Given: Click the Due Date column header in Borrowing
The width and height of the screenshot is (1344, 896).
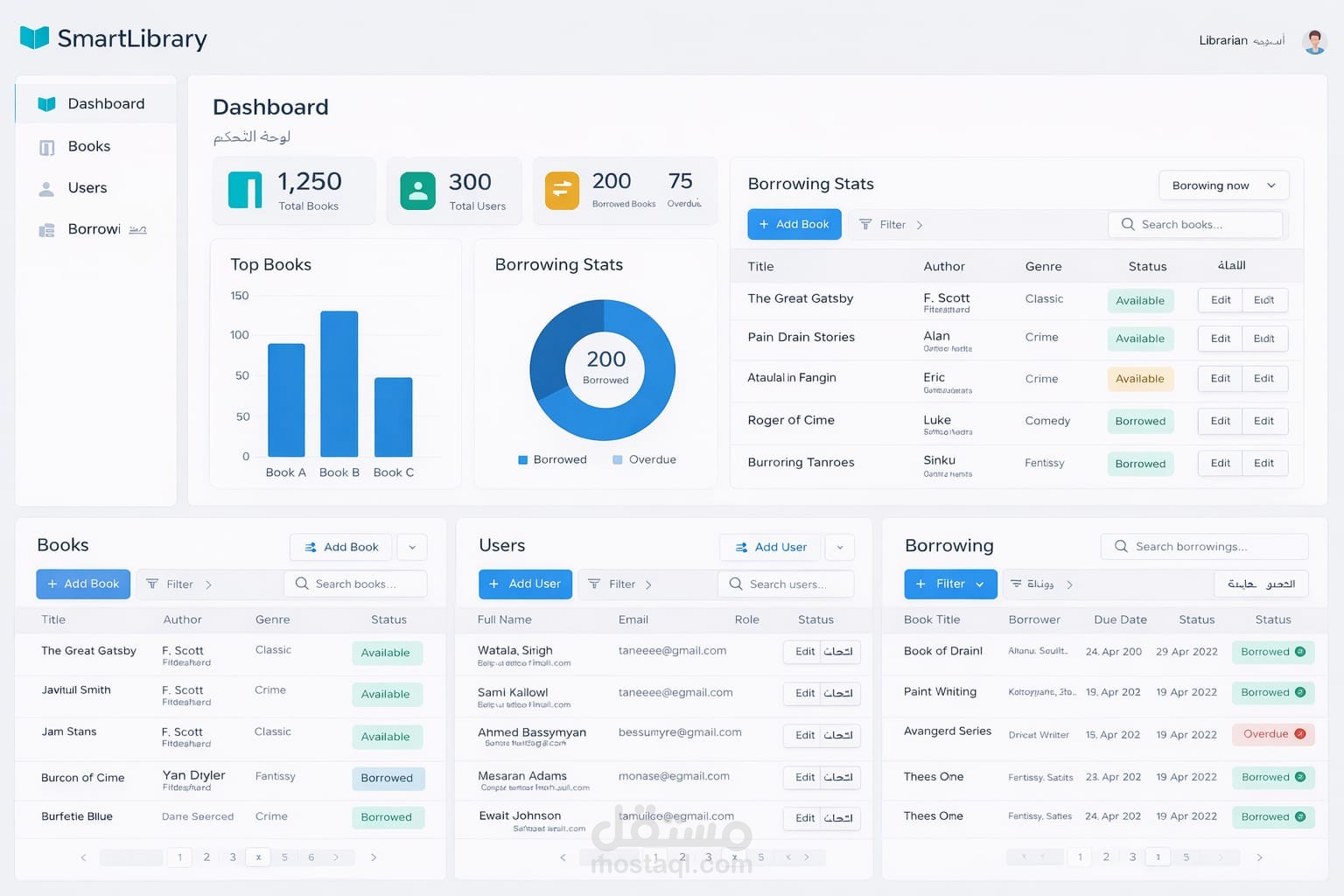Looking at the screenshot, I should (1120, 619).
